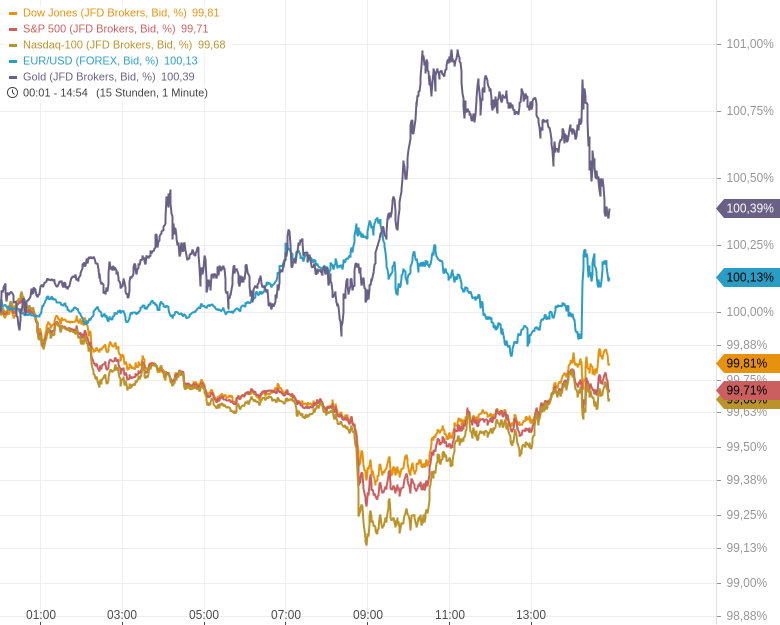Click the red S&P 500 legend marker
The height and width of the screenshot is (625, 780).
point(13,29)
